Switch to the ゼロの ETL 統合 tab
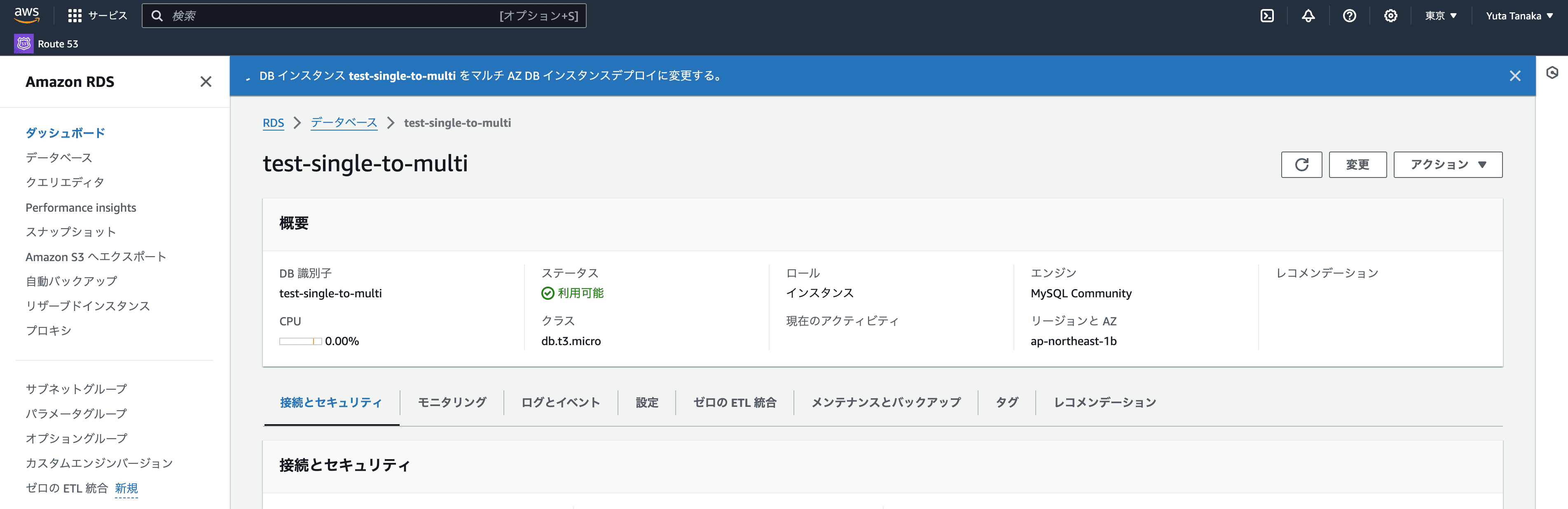 click(735, 403)
